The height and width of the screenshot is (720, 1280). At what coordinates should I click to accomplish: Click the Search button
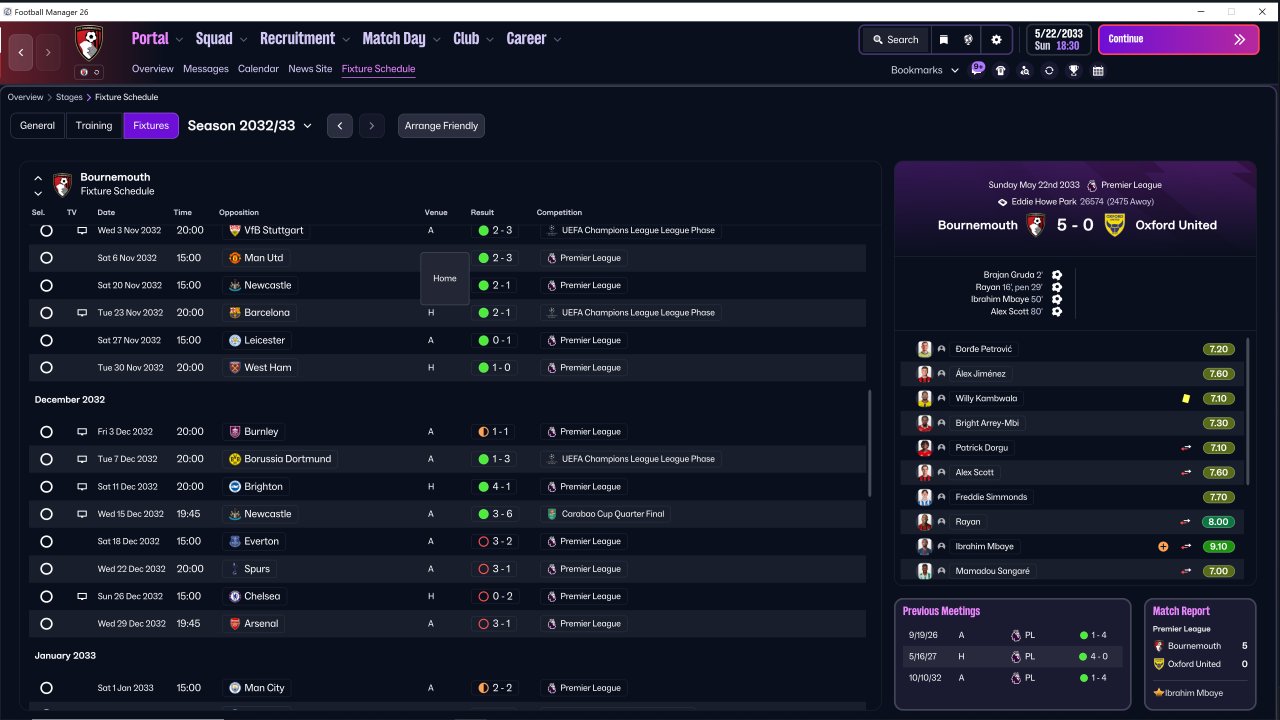895,40
